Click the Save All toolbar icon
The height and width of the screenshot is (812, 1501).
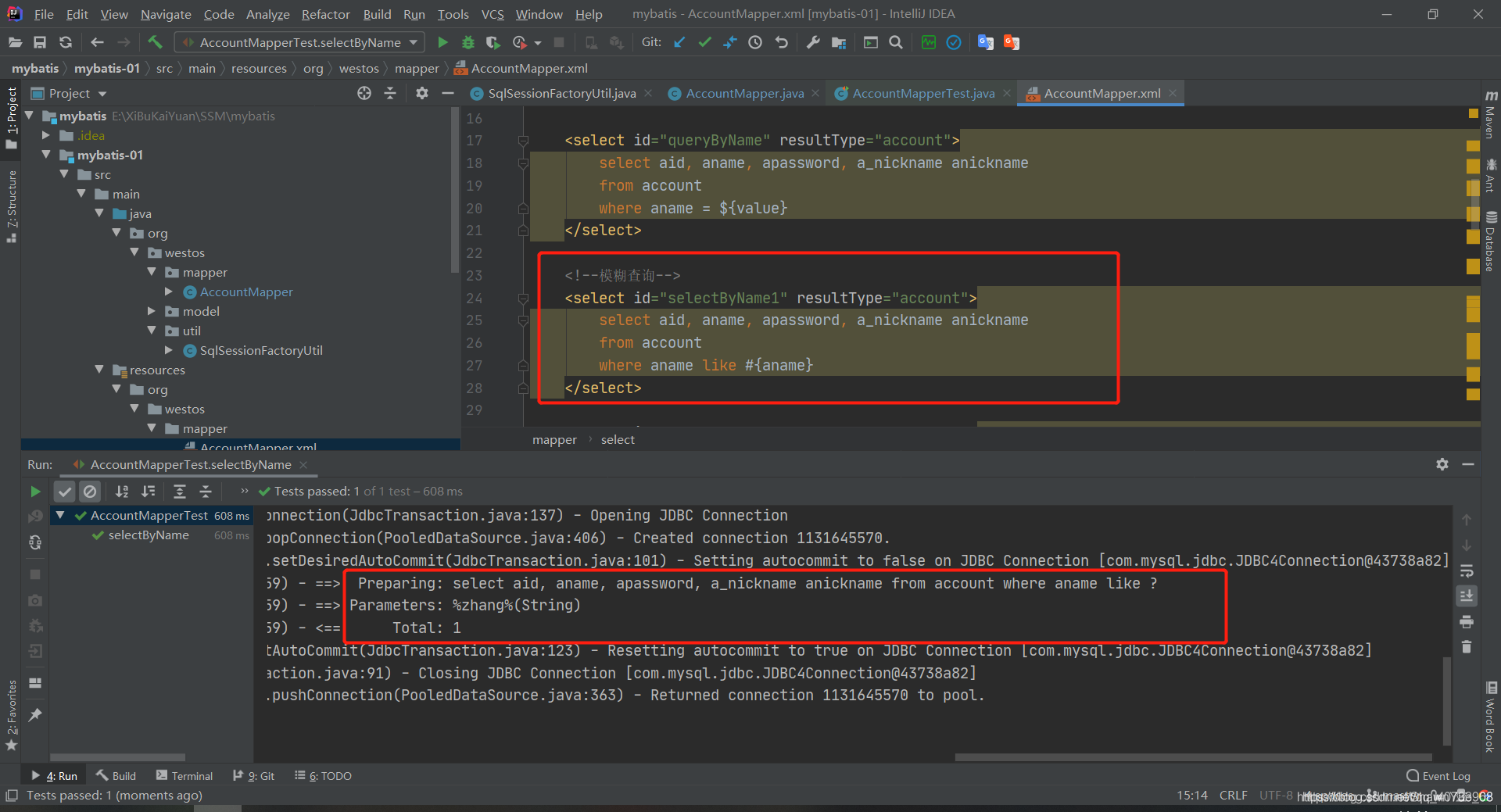(40, 42)
